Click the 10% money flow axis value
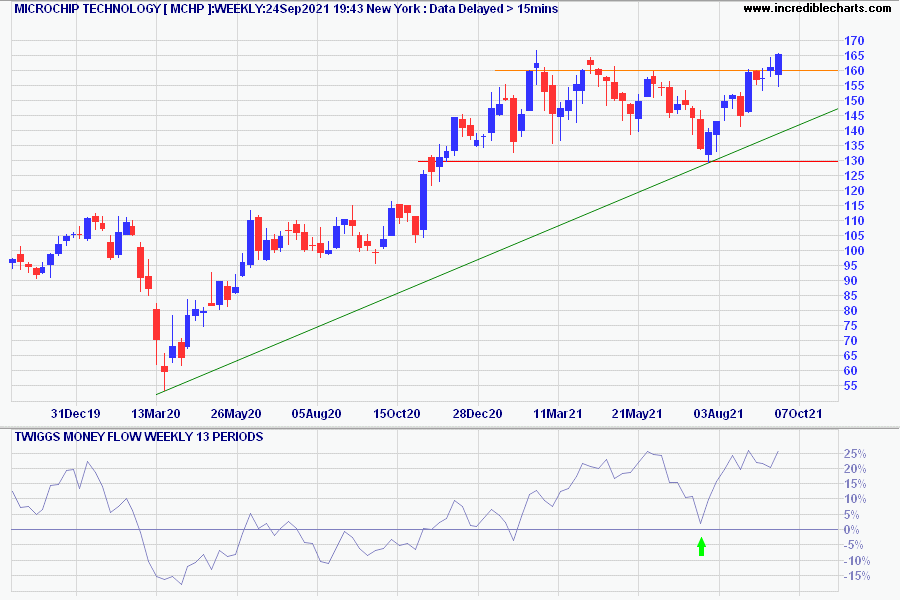This screenshot has width=900, height=600. click(855, 500)
